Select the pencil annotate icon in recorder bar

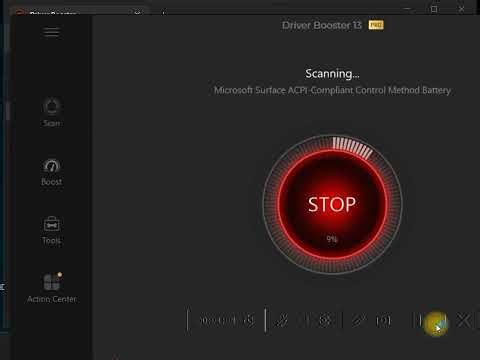(x=359, y=320)
